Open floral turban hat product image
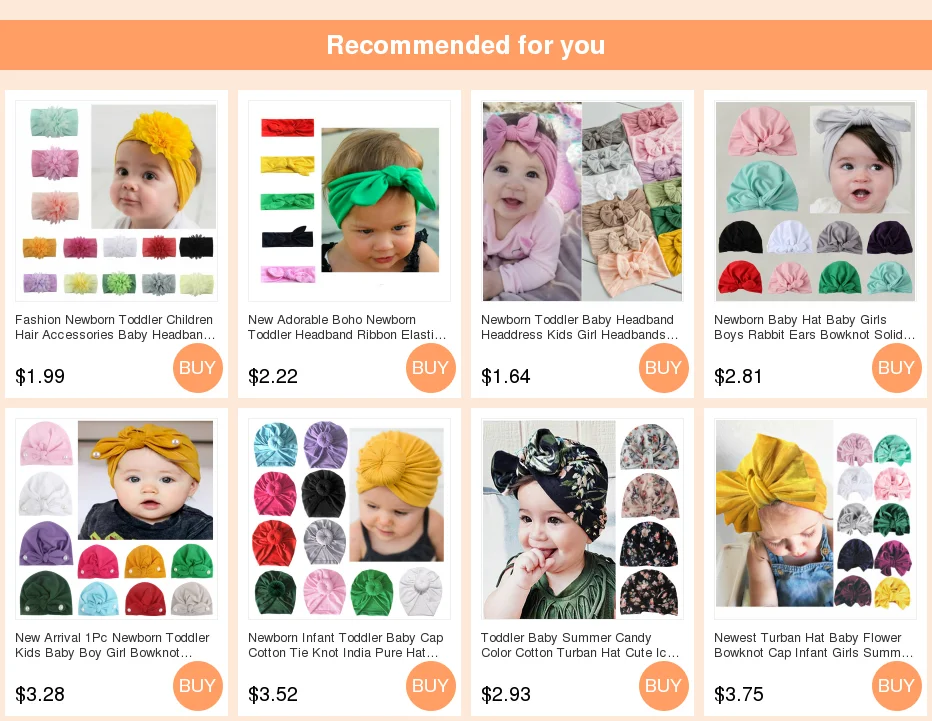 pos(582,519)
